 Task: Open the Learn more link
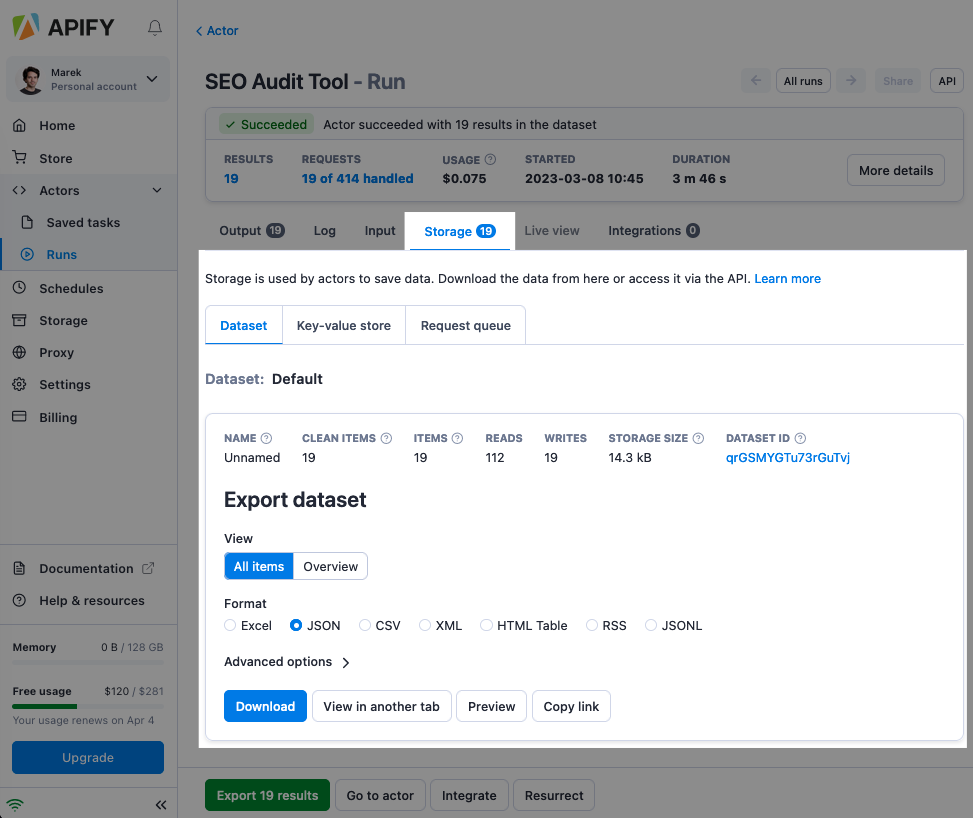point(787,279)
